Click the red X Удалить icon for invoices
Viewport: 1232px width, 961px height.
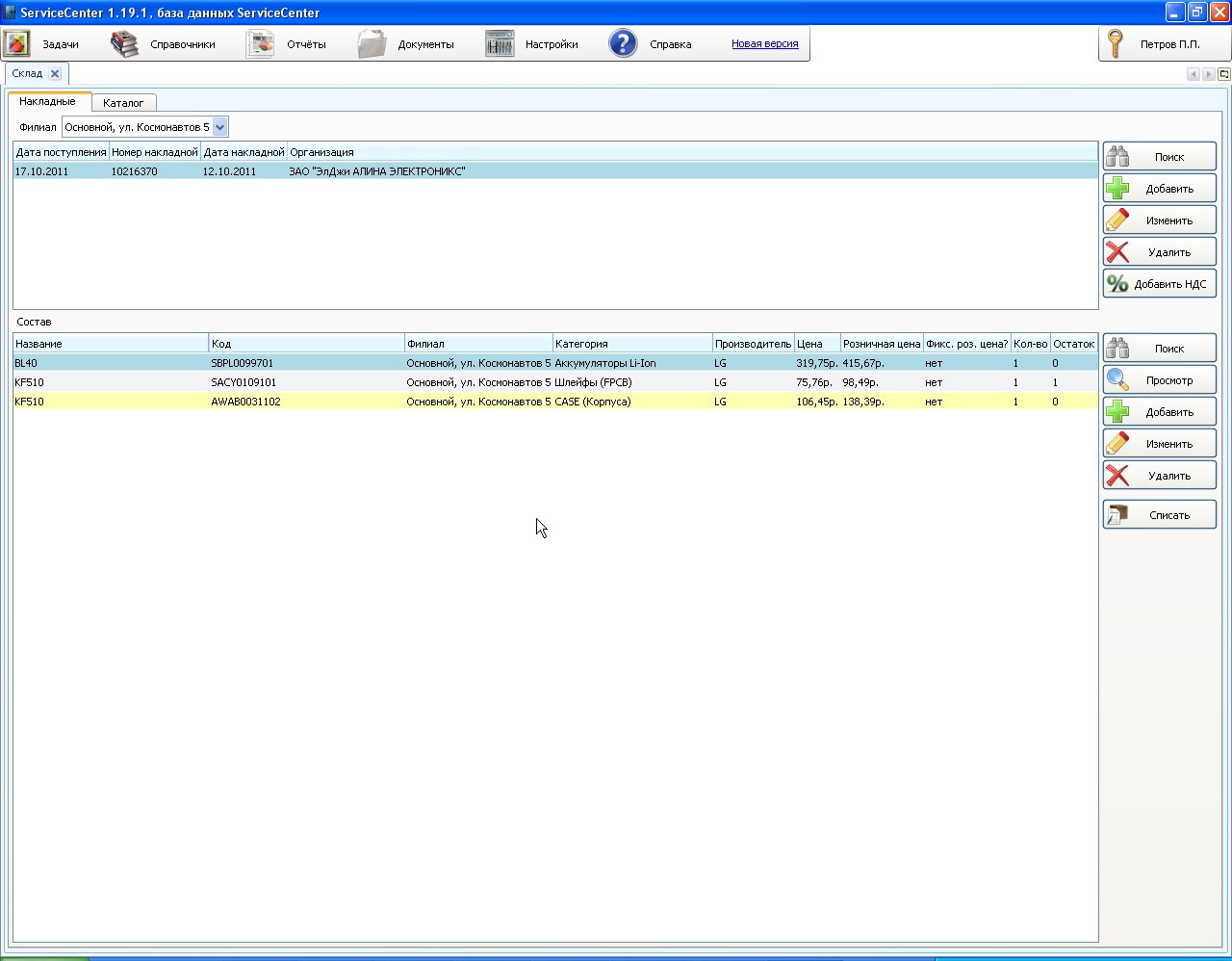point(1117,251)
